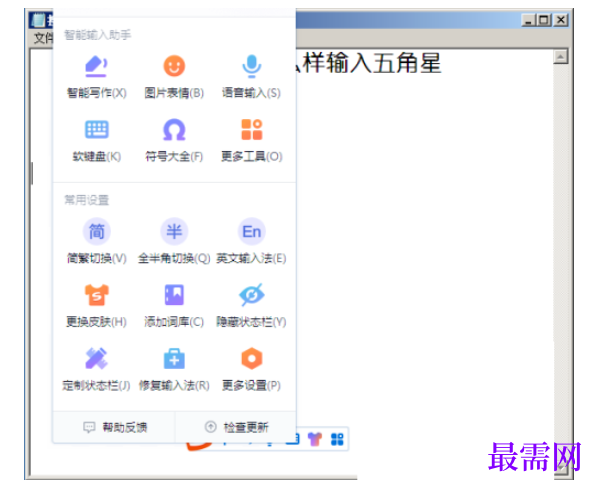
Task: Click 帮助反馈 help feedback button
Action: pos(115,427)
